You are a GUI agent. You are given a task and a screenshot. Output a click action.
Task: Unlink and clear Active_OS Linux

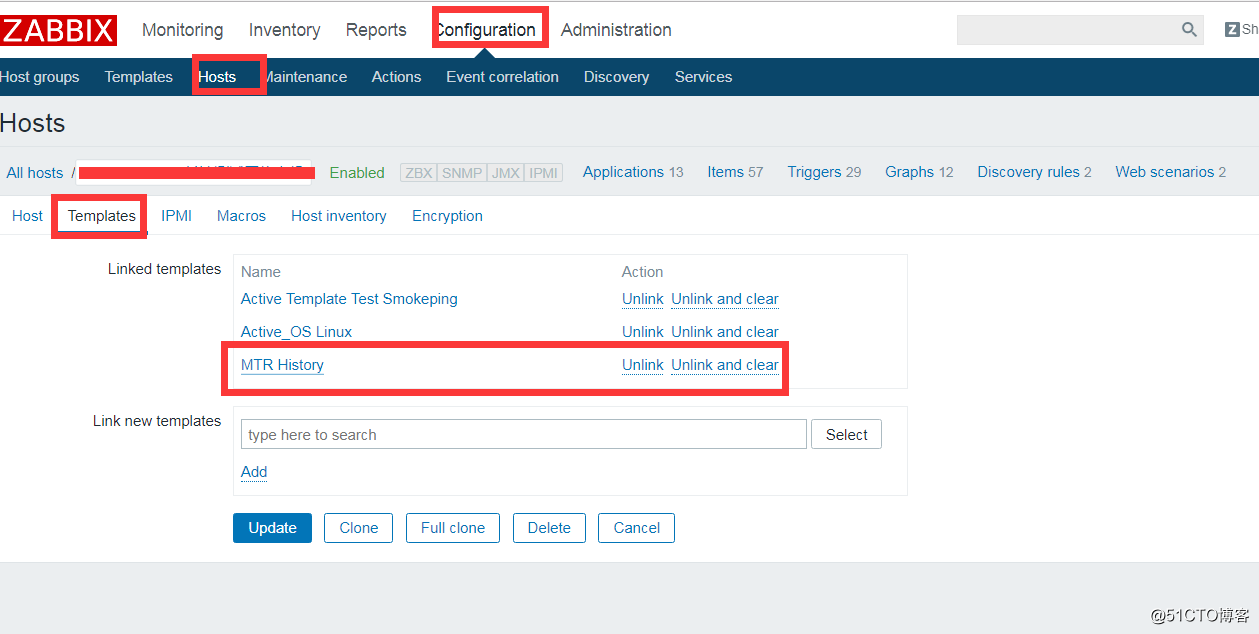pyautogui.click(x=725, y=332)
